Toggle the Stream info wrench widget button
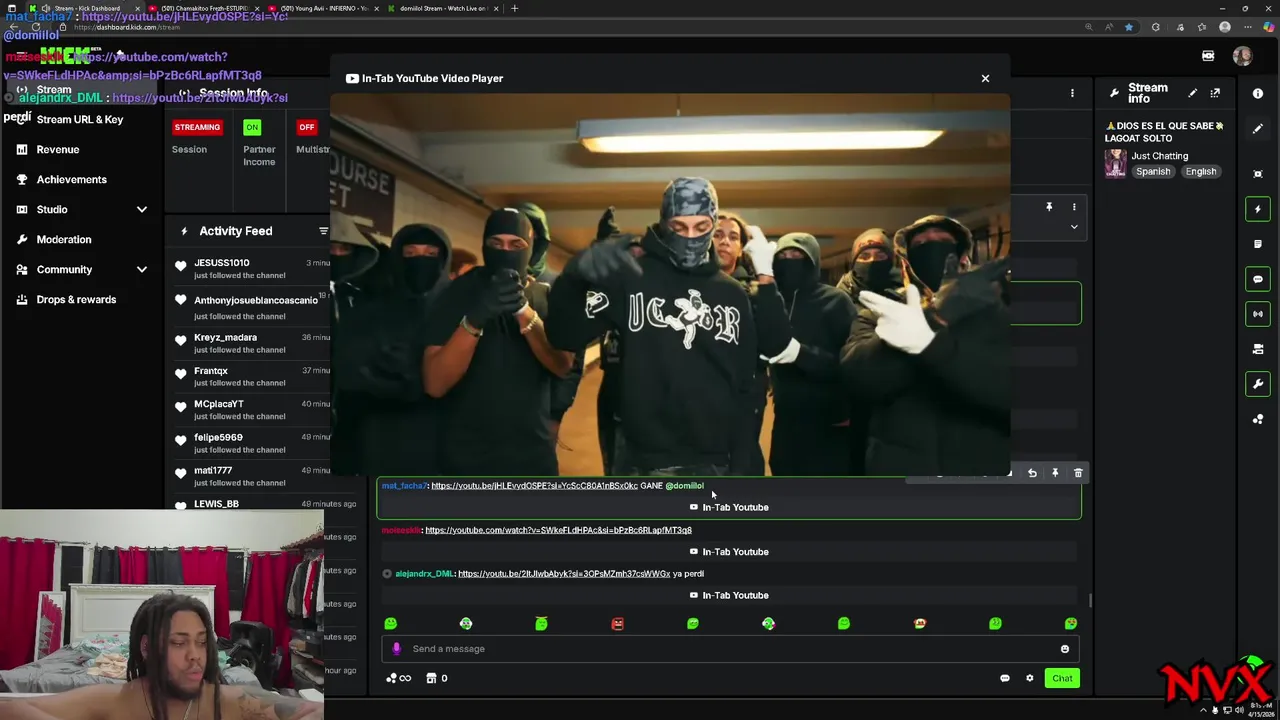 click(1258, 384)
